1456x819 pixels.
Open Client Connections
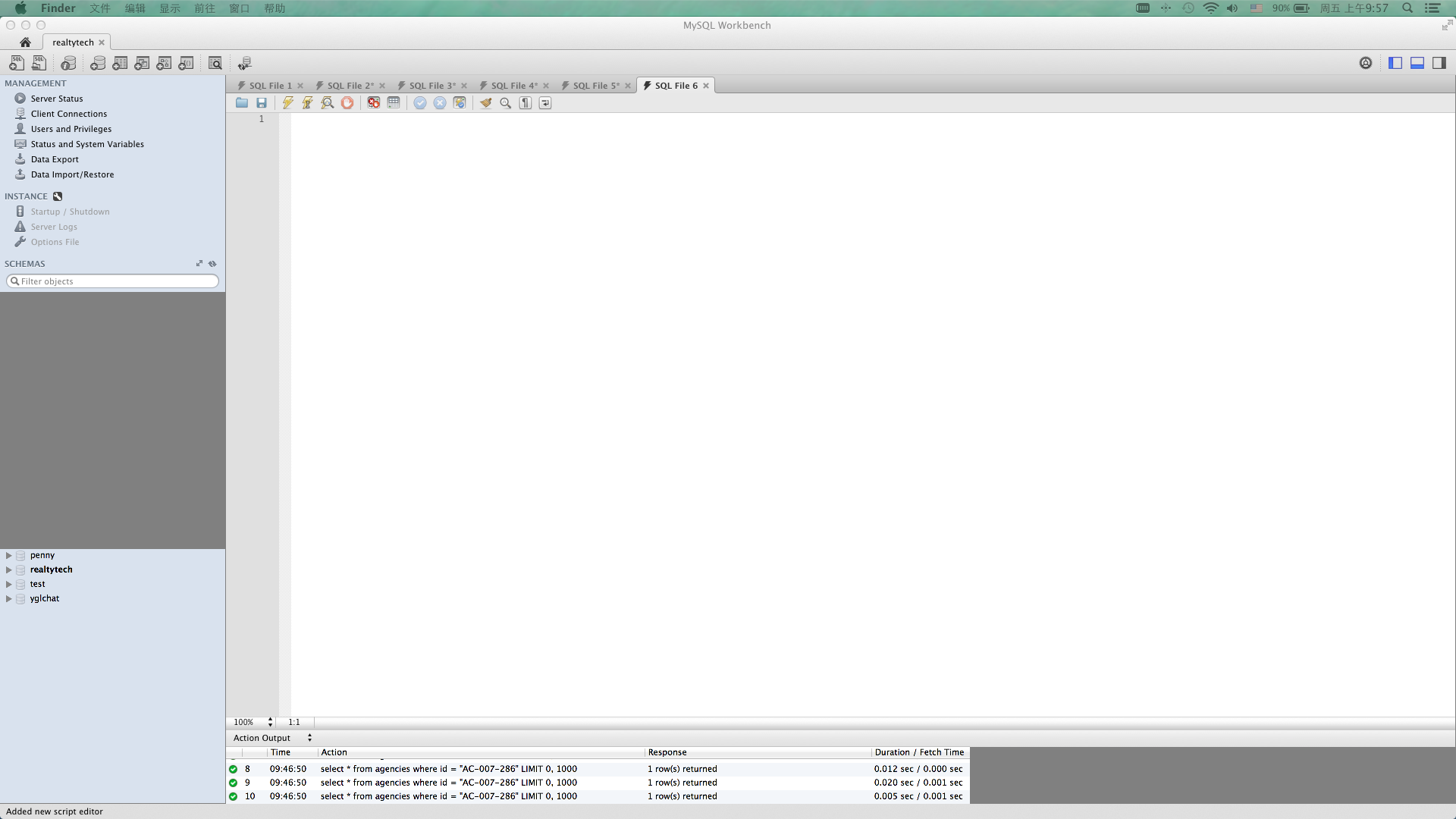click(x=69, y=114)
